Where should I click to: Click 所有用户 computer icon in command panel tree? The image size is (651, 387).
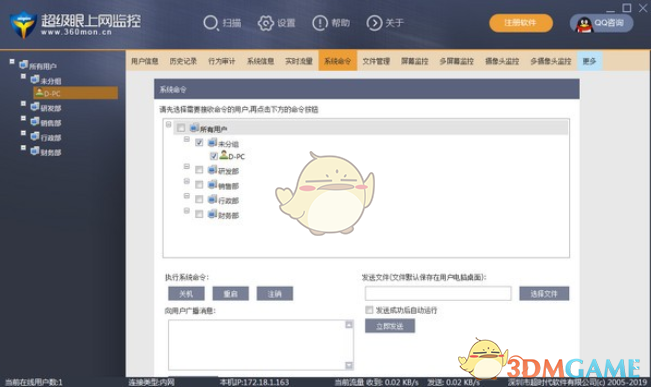194,127
